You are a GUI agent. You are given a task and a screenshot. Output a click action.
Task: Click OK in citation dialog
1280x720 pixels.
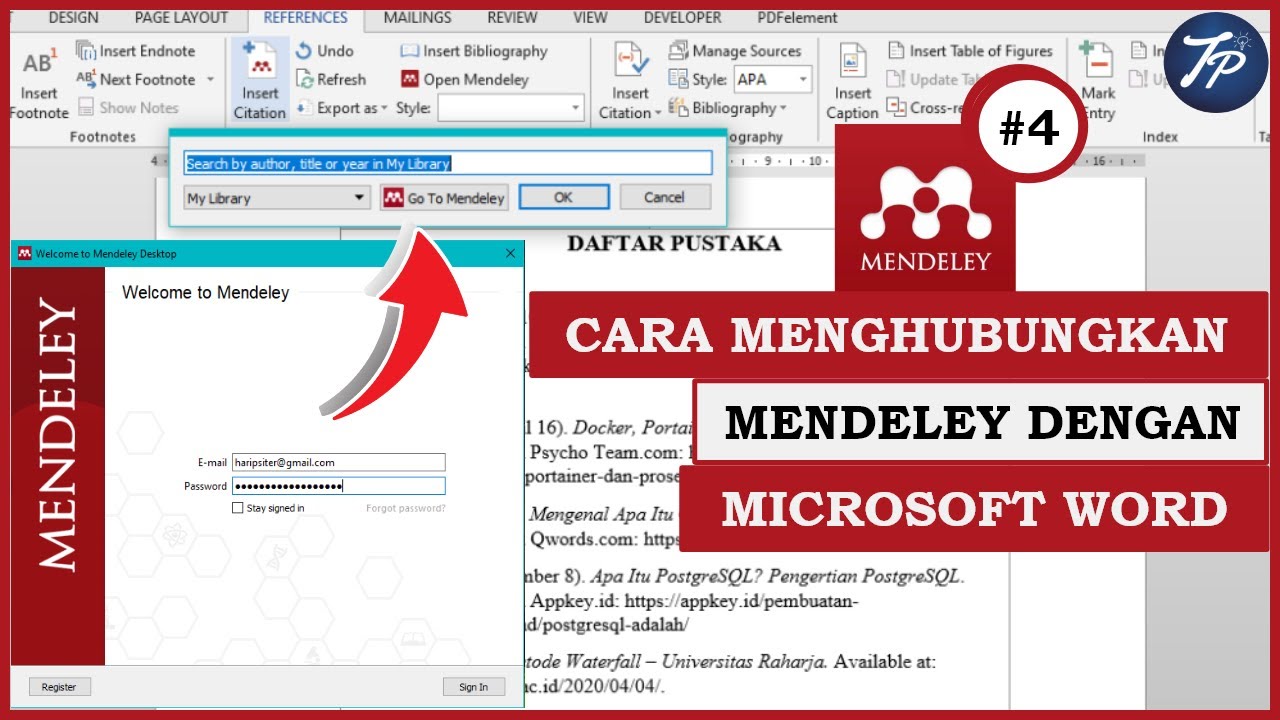[x=563, y=198]
